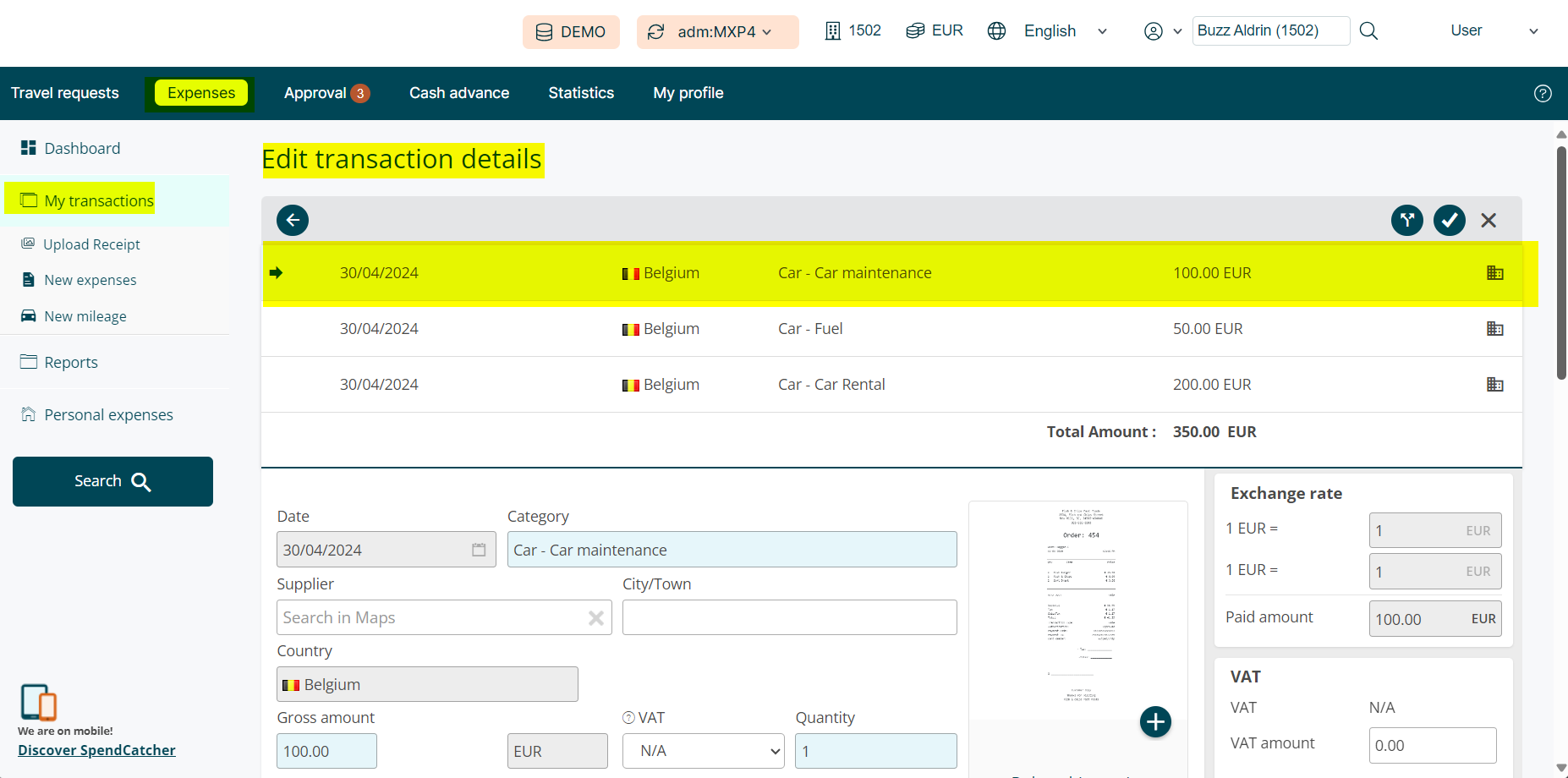
Task: Click the magnifier icon beside user field
Action: [x=1368, y=31]
